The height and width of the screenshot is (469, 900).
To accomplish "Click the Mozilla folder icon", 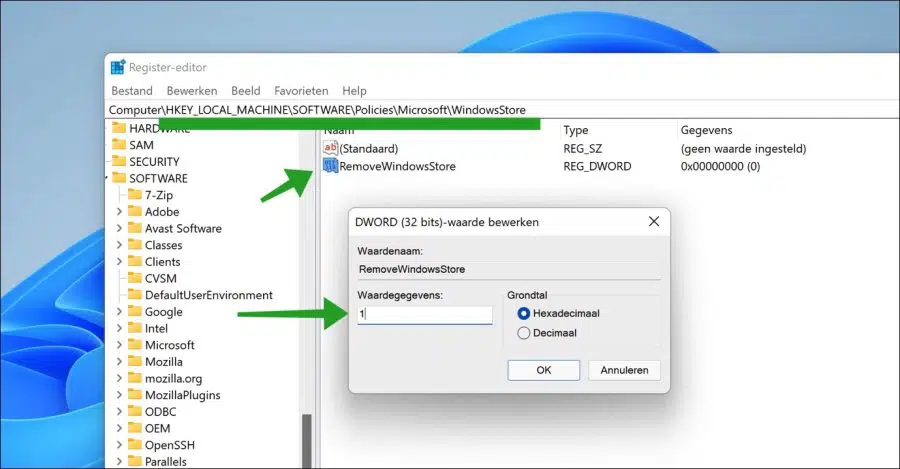I will [x=135, y=361].
